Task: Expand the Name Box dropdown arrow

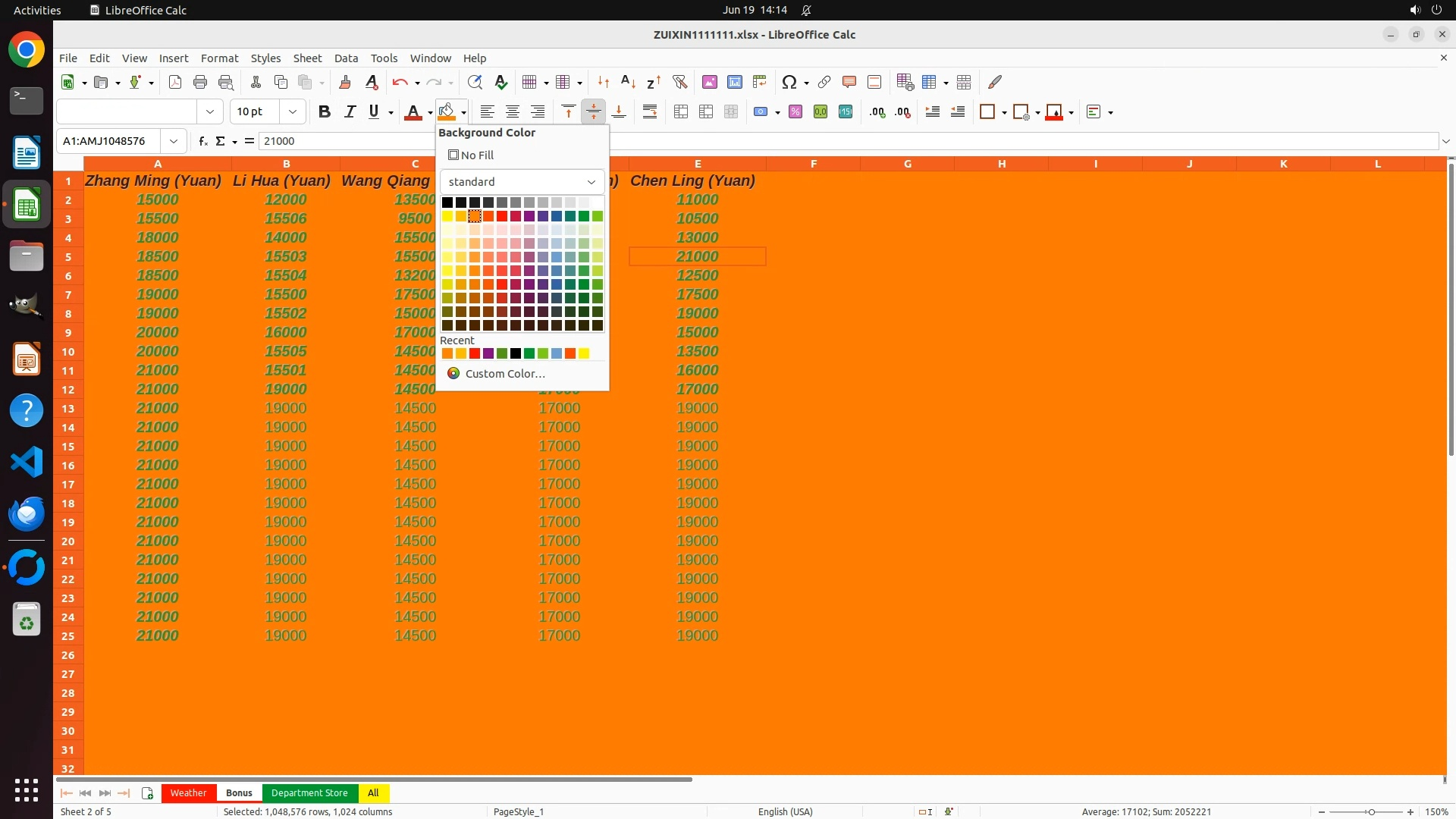Action: pos(174,141)
